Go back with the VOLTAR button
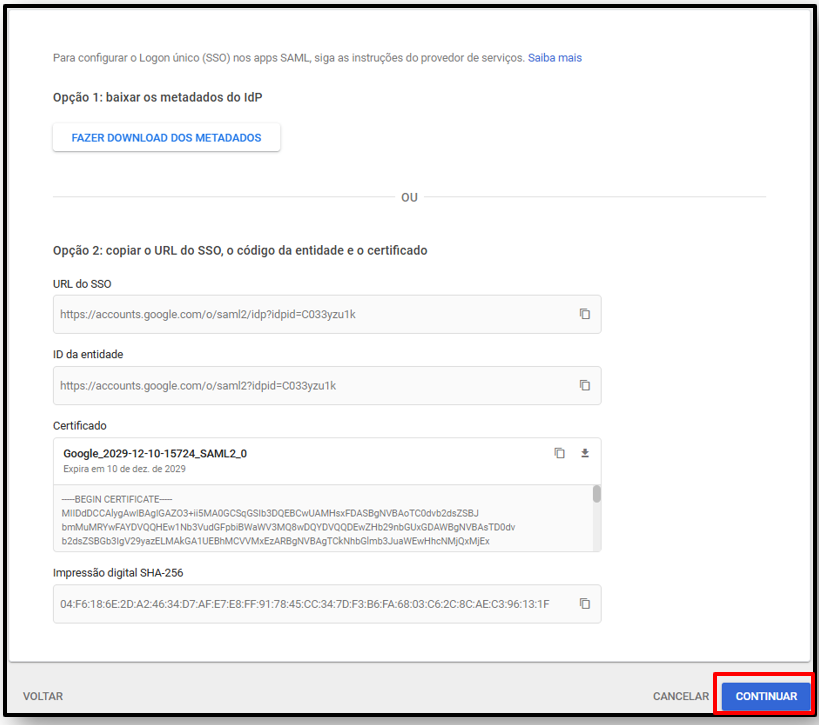Image resolution: width=819 pixels, height=725 pixels. 43,696
